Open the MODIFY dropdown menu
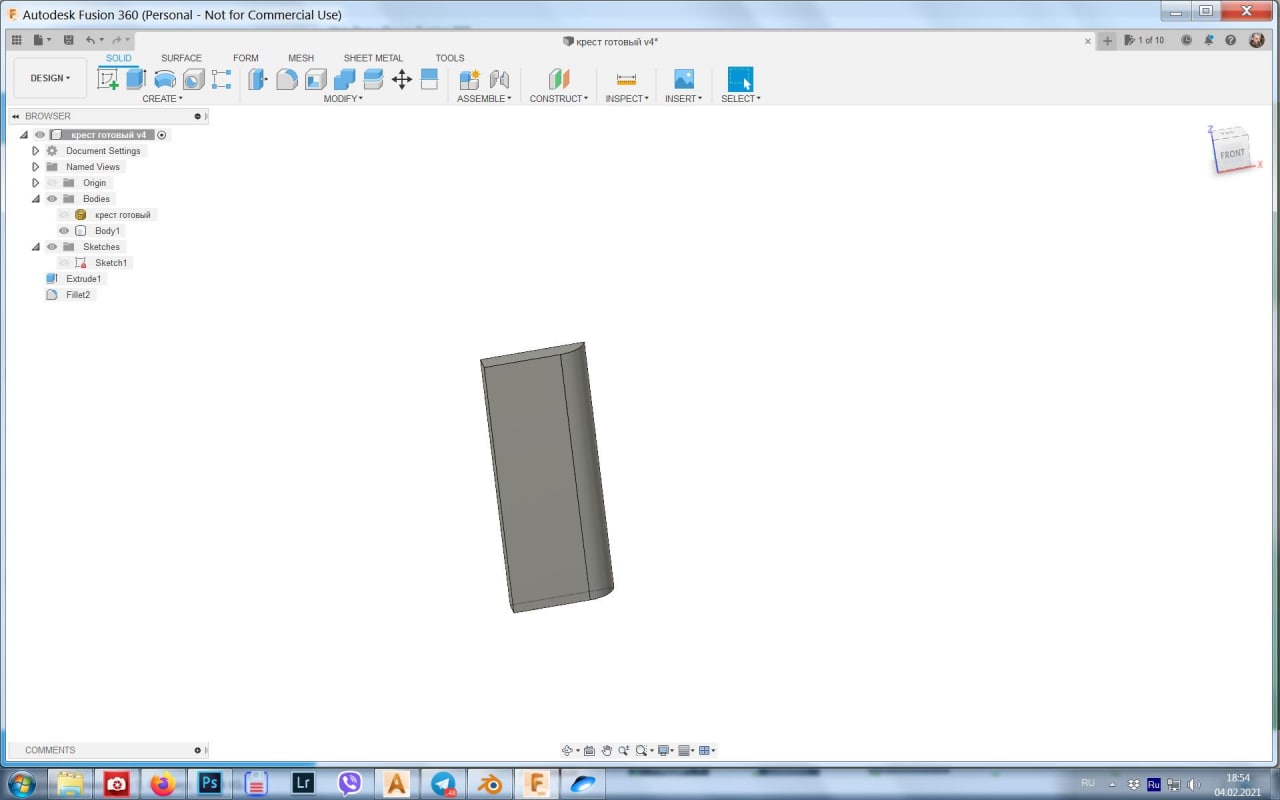The width and height of the screenshot is (1280, 800). (343, 99)
